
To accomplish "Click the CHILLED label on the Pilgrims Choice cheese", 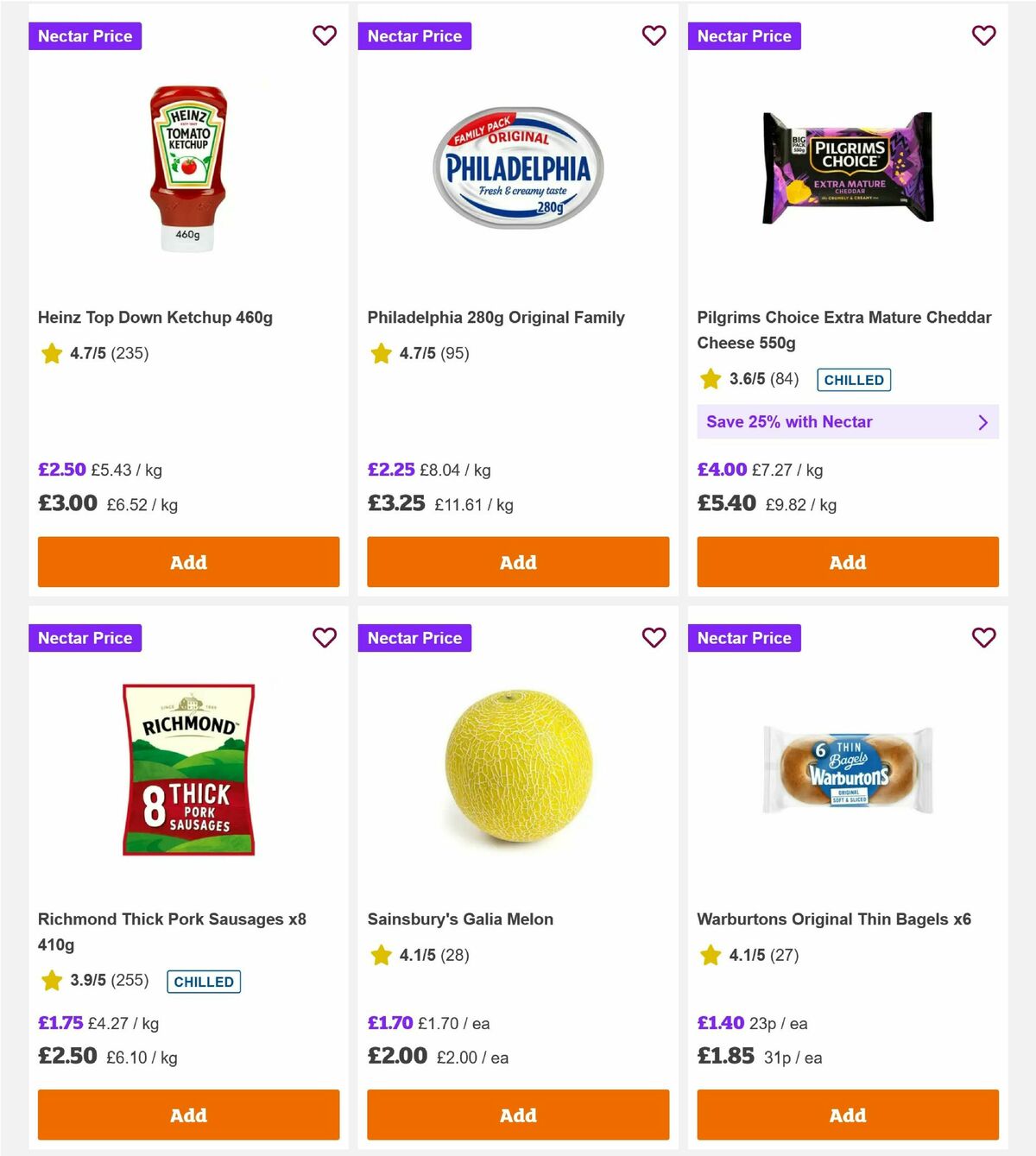I will click(x=854, y=379).
